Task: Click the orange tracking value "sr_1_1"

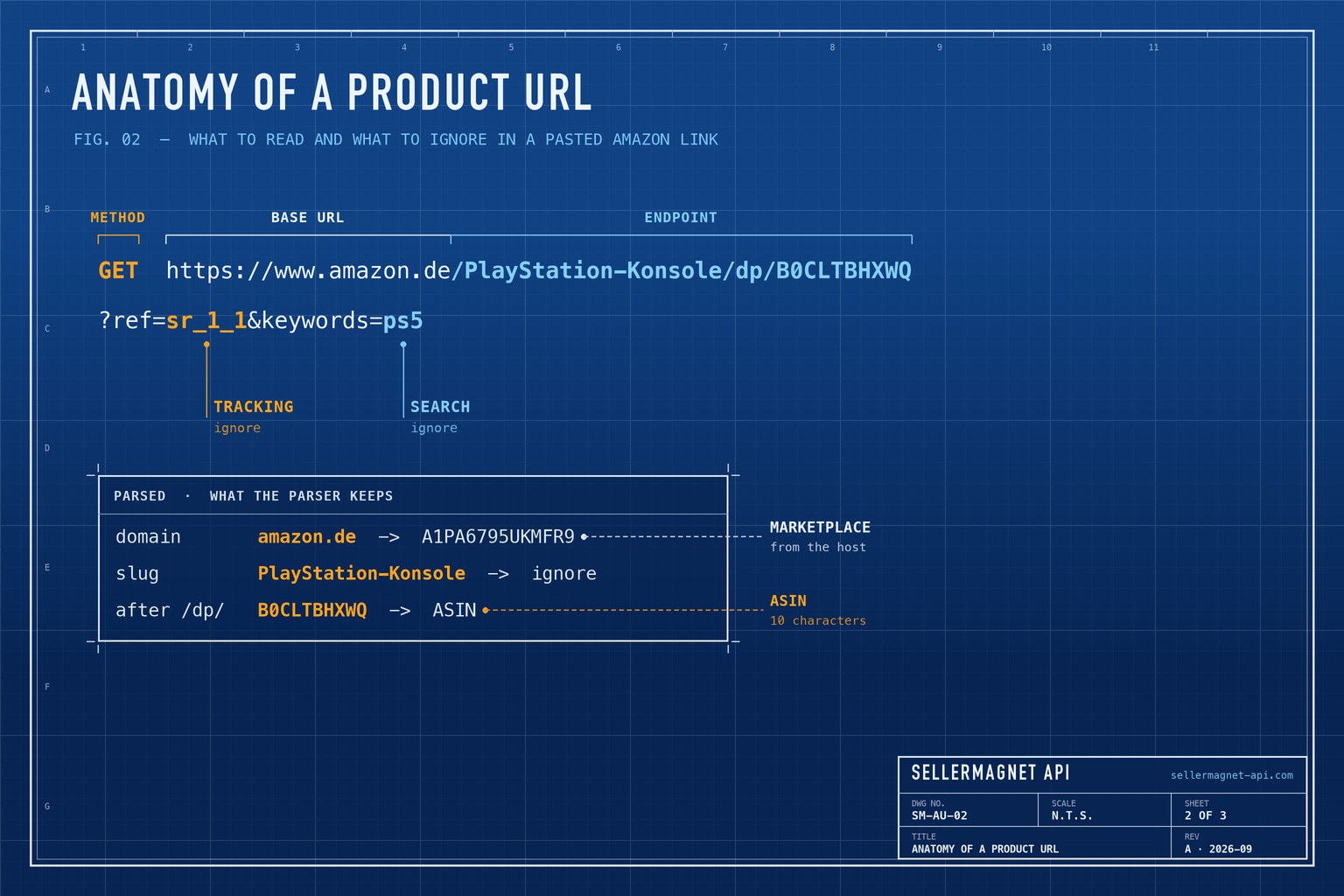Action: pos(206,320)
